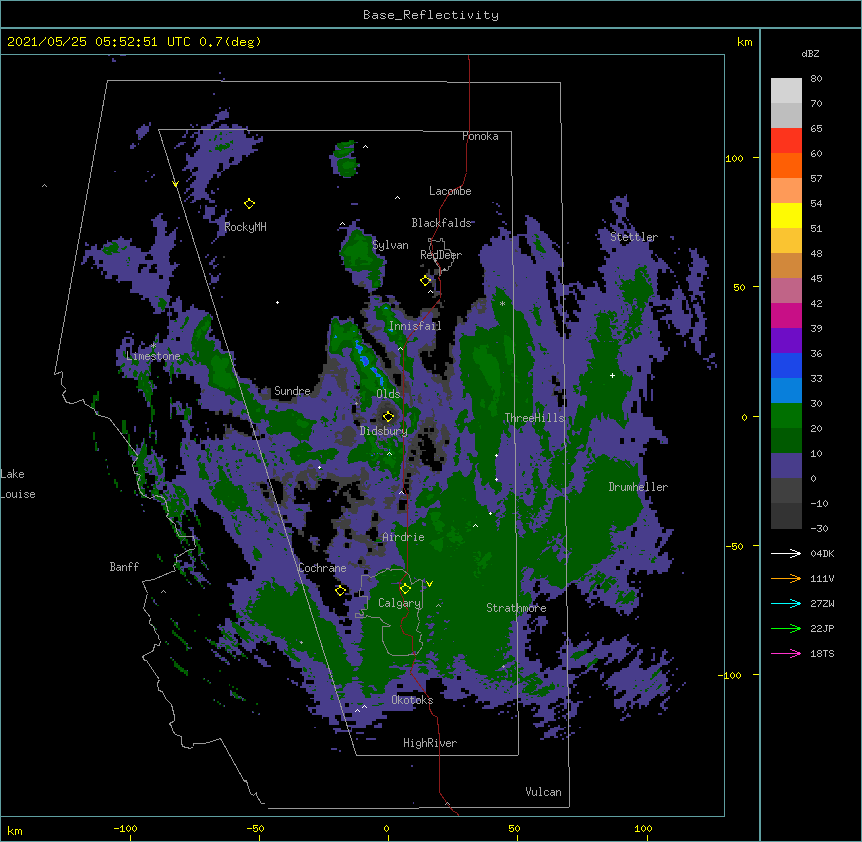Click the Cochrane label

click(322, 568)
